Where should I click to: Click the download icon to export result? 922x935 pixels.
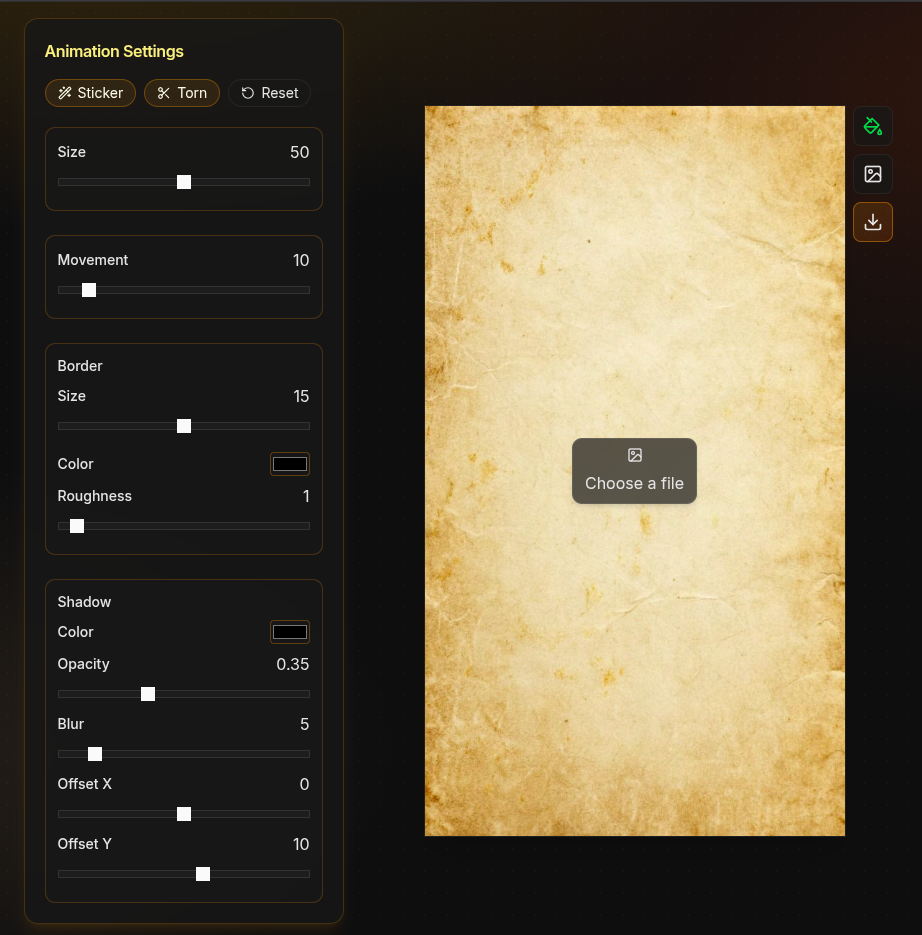873,222
